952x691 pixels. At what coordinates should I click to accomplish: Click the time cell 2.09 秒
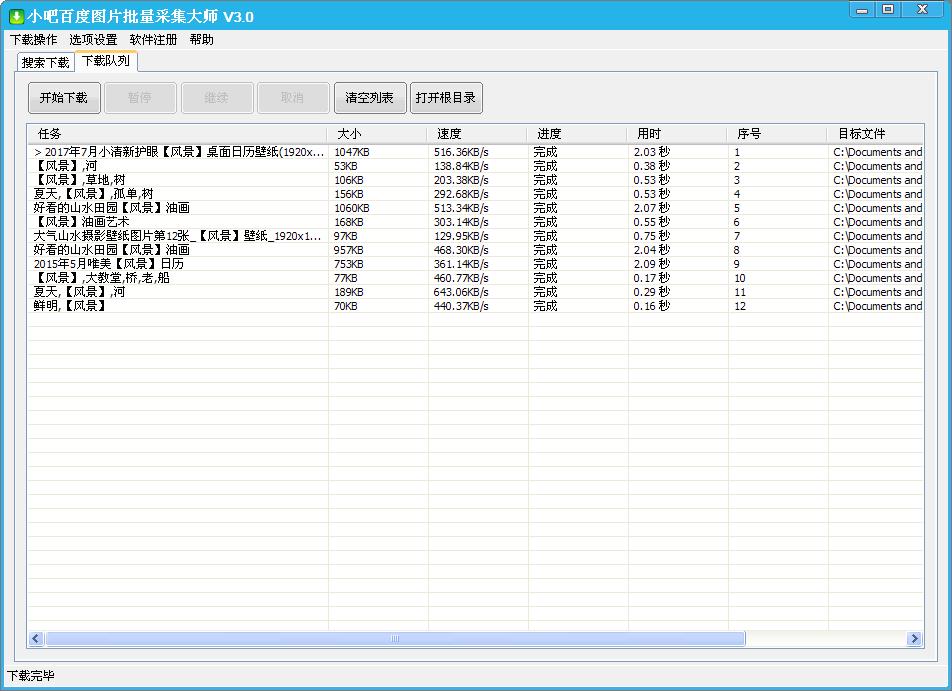[x=651, y=264]
